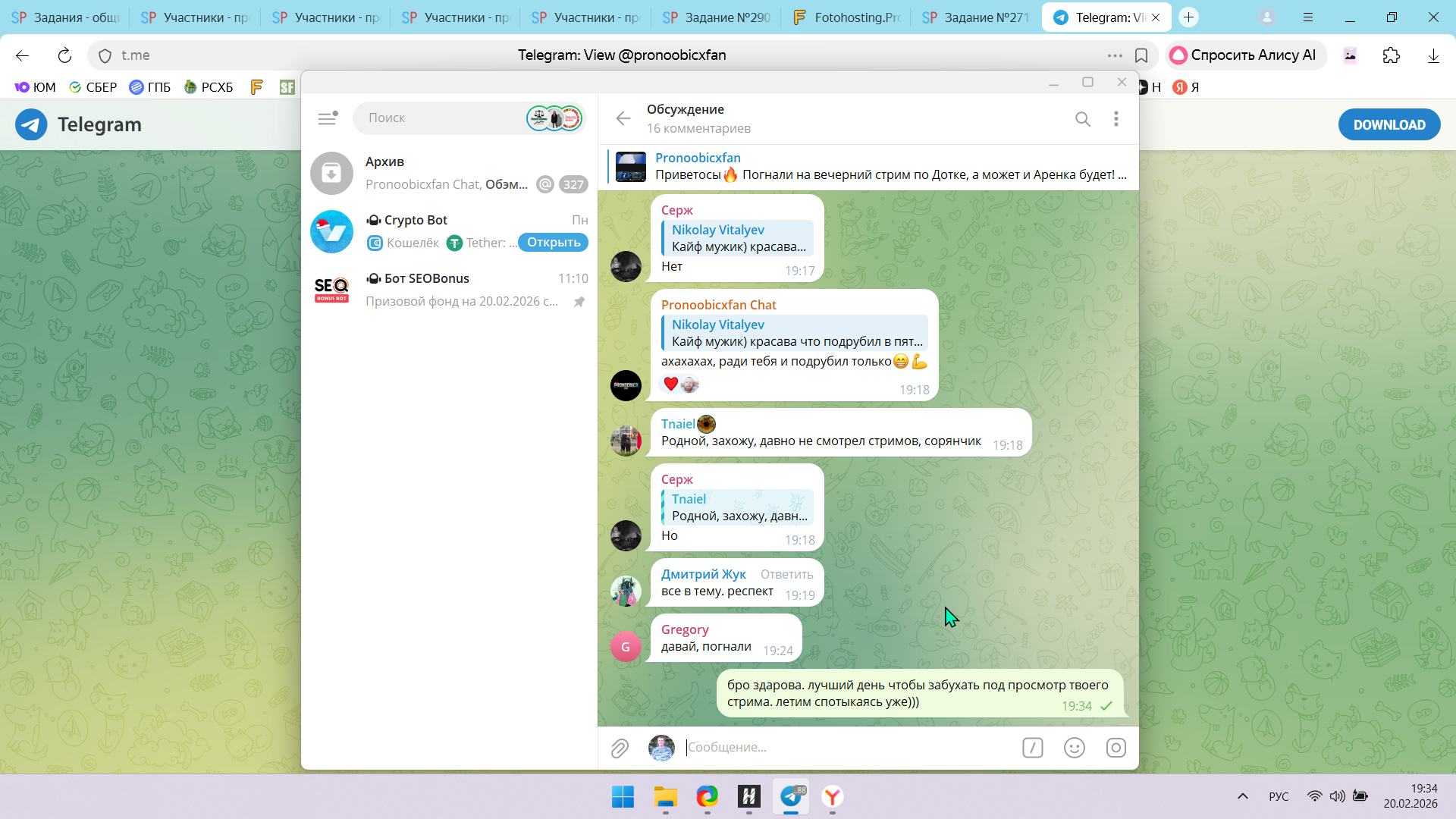Click the Открыть button for Crypto Bot
This screenshot has width=1456, height=819.
point(553,243)
